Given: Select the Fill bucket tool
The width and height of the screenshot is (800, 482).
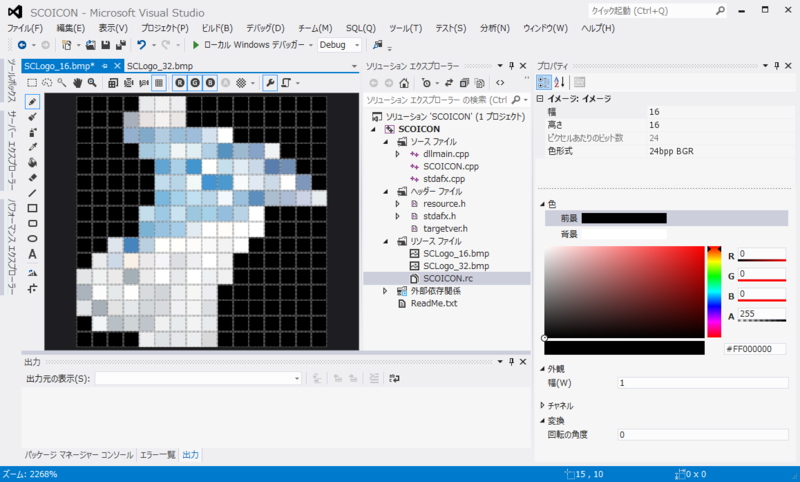Looking at the screenshot, I should (x=32, y=163).
